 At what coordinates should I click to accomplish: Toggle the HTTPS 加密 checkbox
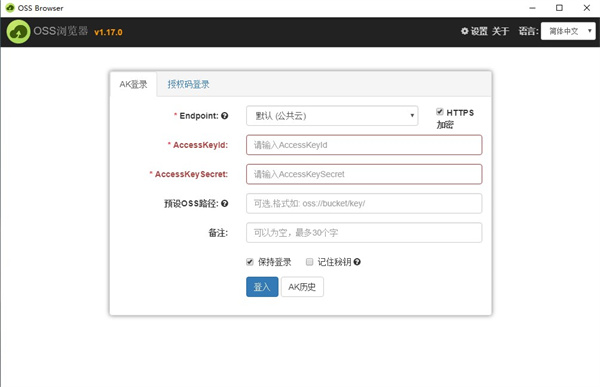pos(440,112)
